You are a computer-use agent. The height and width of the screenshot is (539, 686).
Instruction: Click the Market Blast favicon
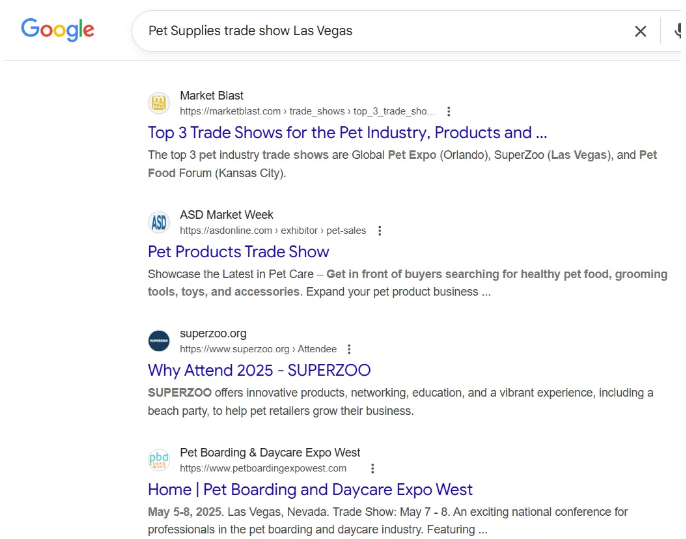tap(159, 103)
